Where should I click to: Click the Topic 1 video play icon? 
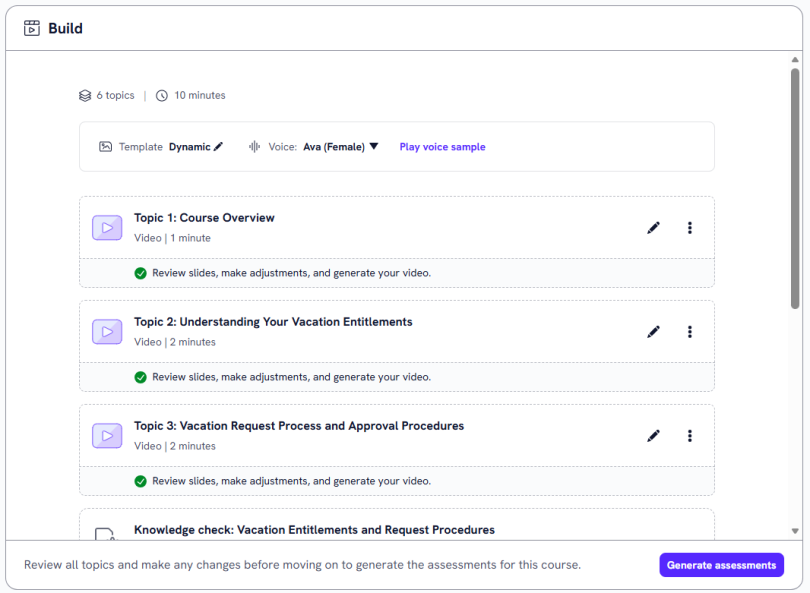(107, 228)
